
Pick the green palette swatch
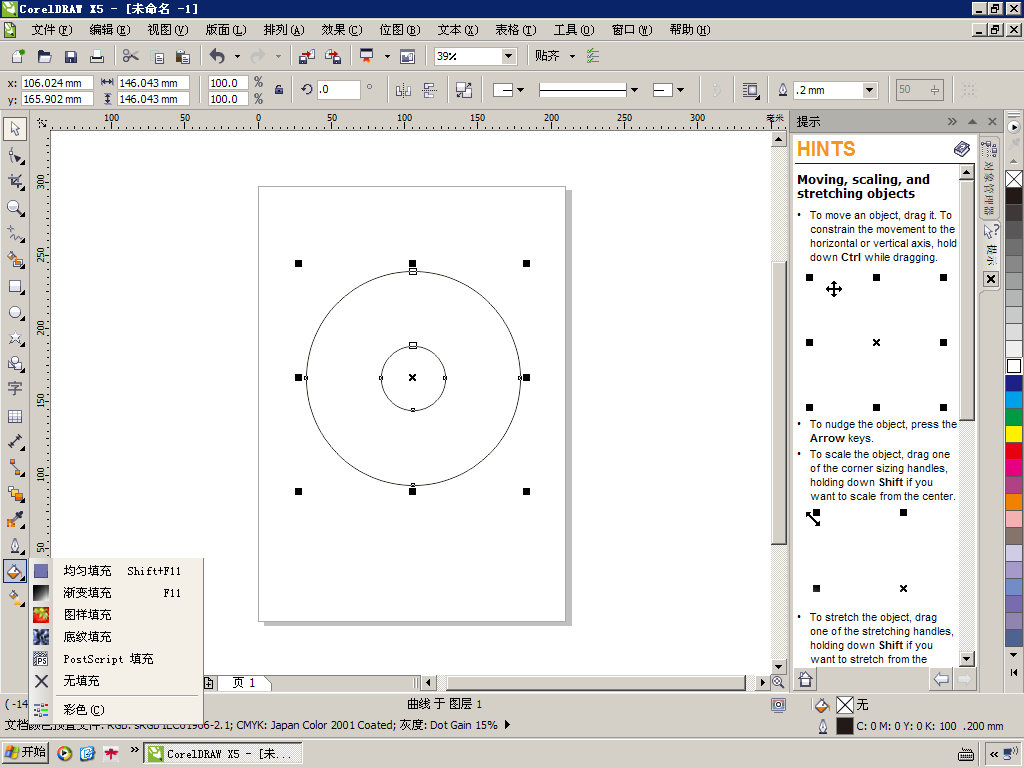[1014, 417]
